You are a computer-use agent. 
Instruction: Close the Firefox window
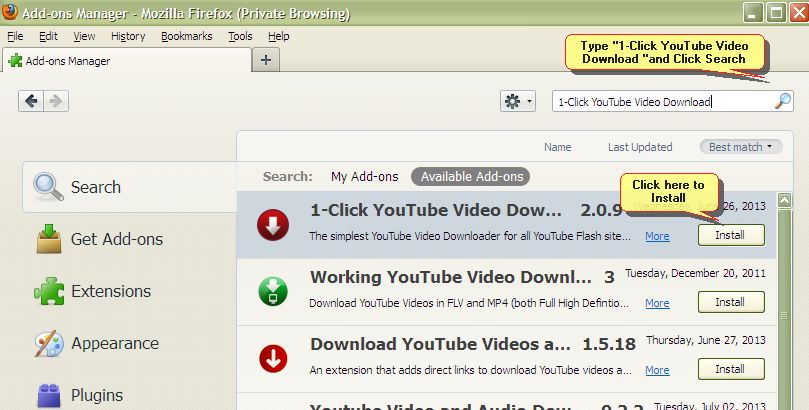(799, 12)
